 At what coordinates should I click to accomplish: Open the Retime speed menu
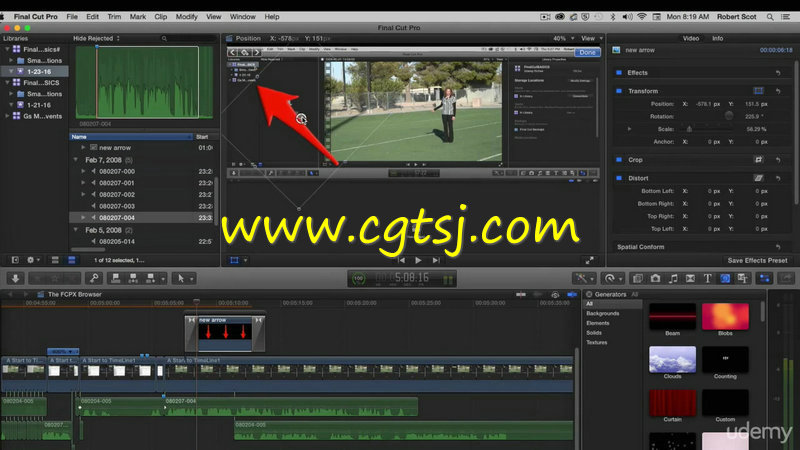coord(612,278)
